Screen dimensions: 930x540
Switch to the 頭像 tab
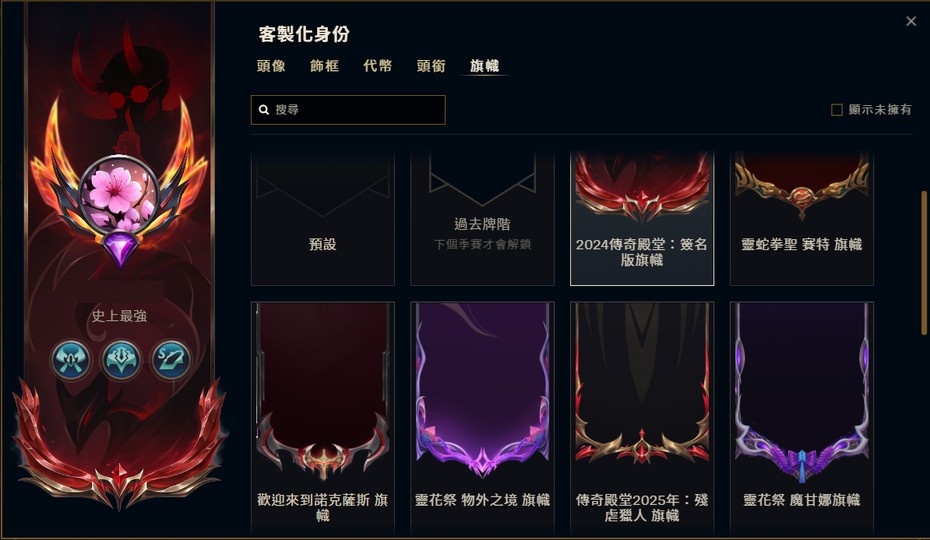[x=271, y=66]
